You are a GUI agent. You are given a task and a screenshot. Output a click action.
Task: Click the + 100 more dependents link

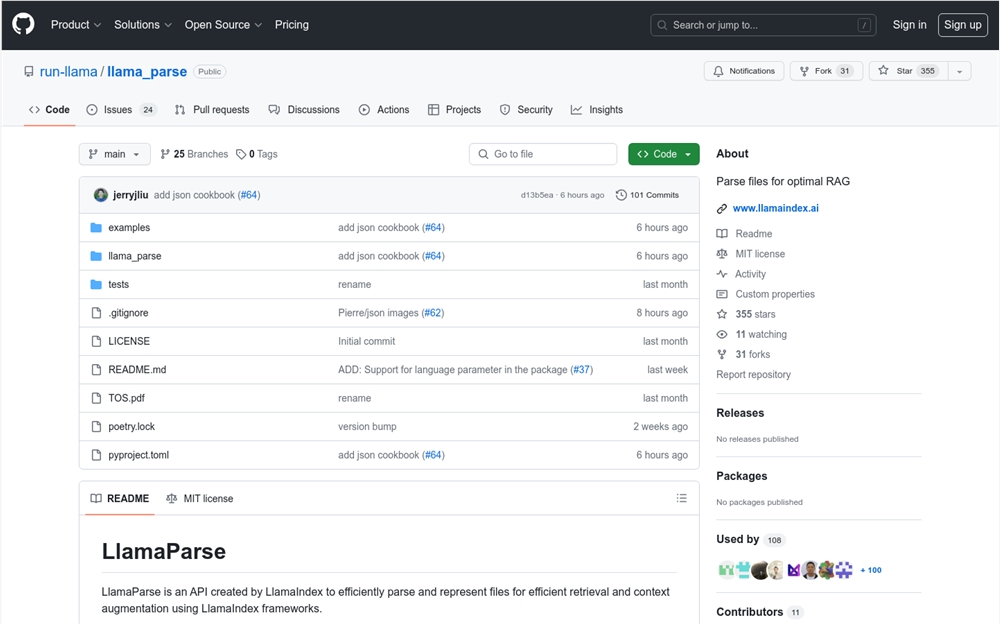click(871, 570)
